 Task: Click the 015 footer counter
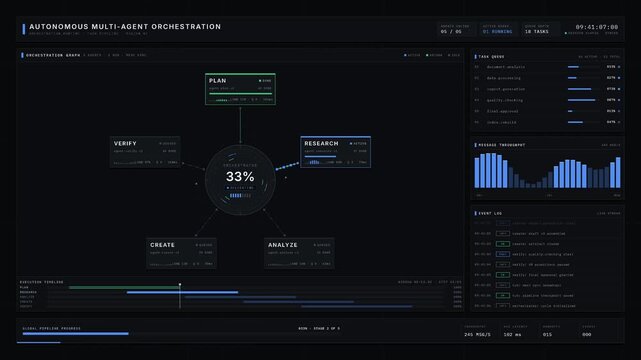click(547, 334)
